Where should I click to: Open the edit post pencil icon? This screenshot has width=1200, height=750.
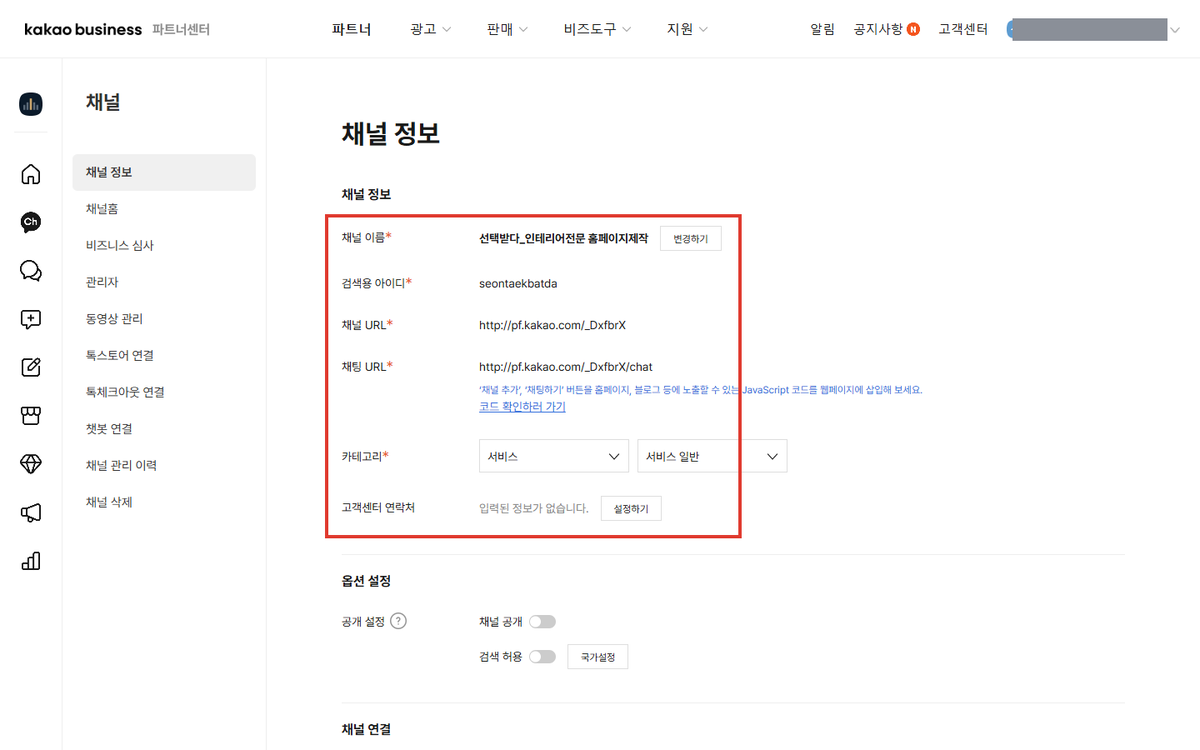click(30, 367)
